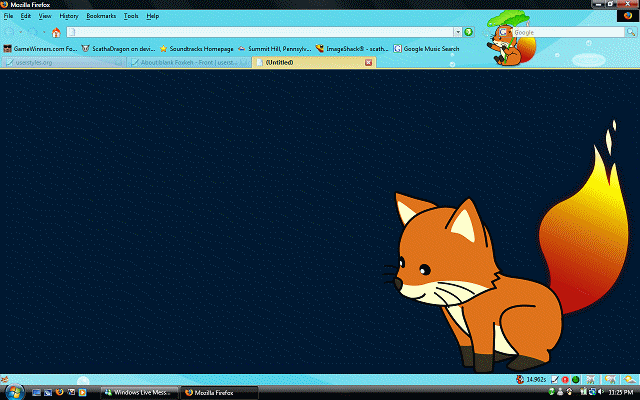Open the View menu
The height and width of the screenshot is (400, 640).
45,16
